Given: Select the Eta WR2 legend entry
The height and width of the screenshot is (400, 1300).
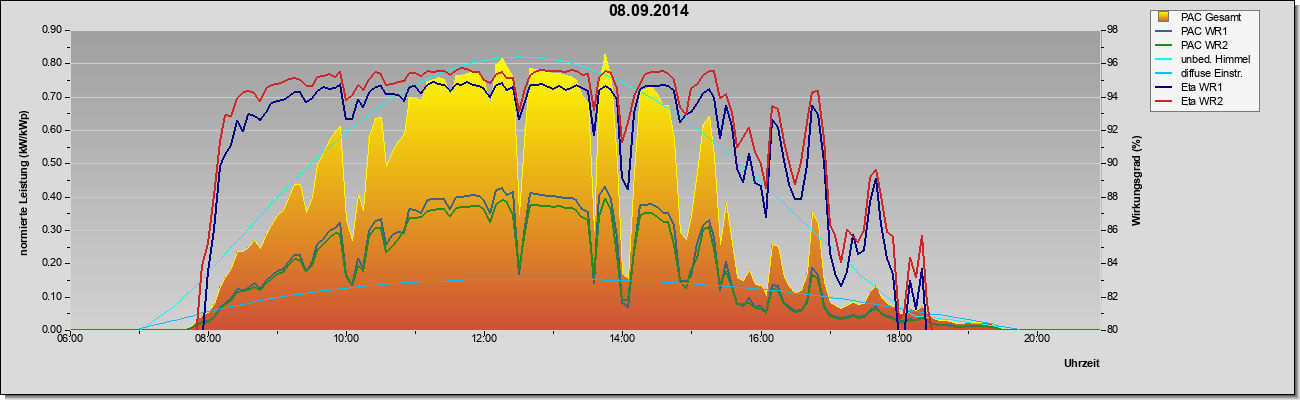Looking at the screenshot, I should click(x=1205, y=101).
